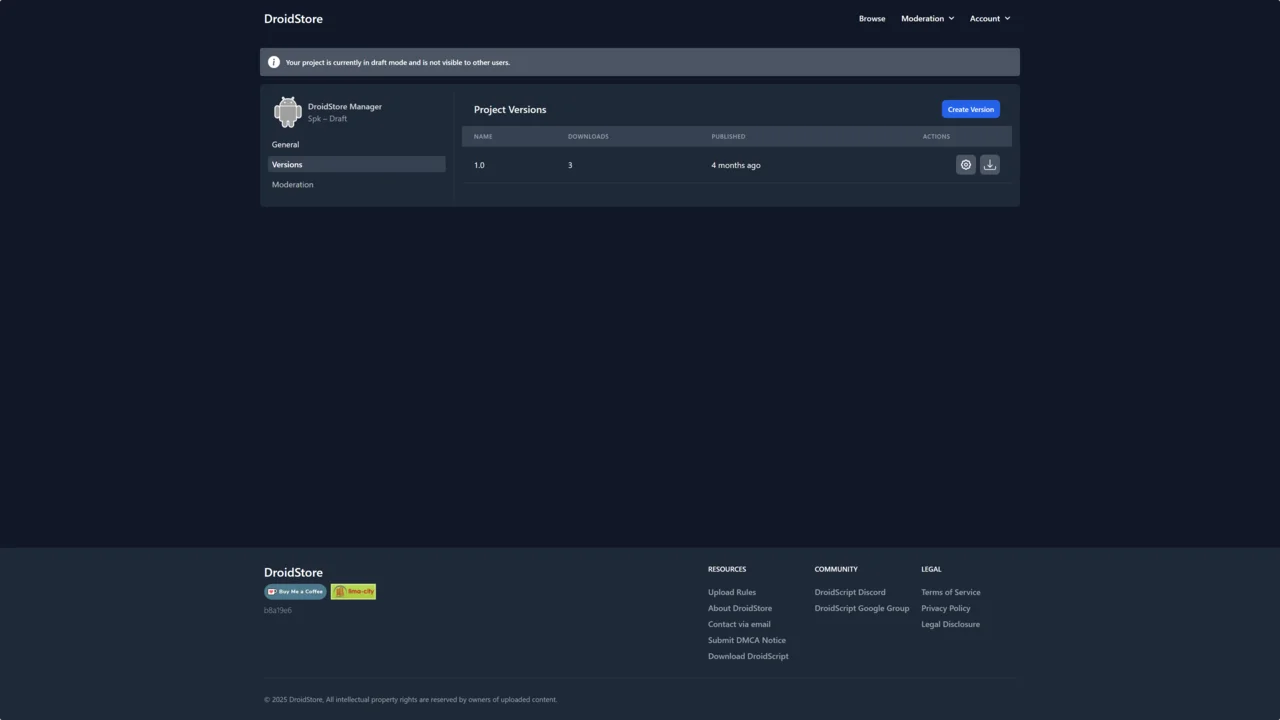Click the footer DroidStore logo text
This screenshot has width=1280, height=720.
click(293, 572)
